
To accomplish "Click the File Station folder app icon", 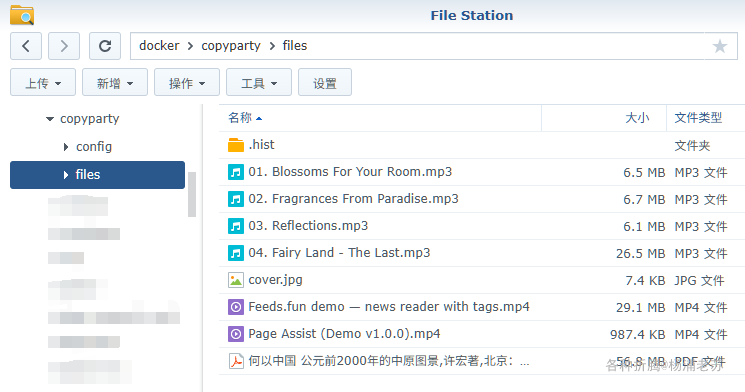I will [22, 15].
